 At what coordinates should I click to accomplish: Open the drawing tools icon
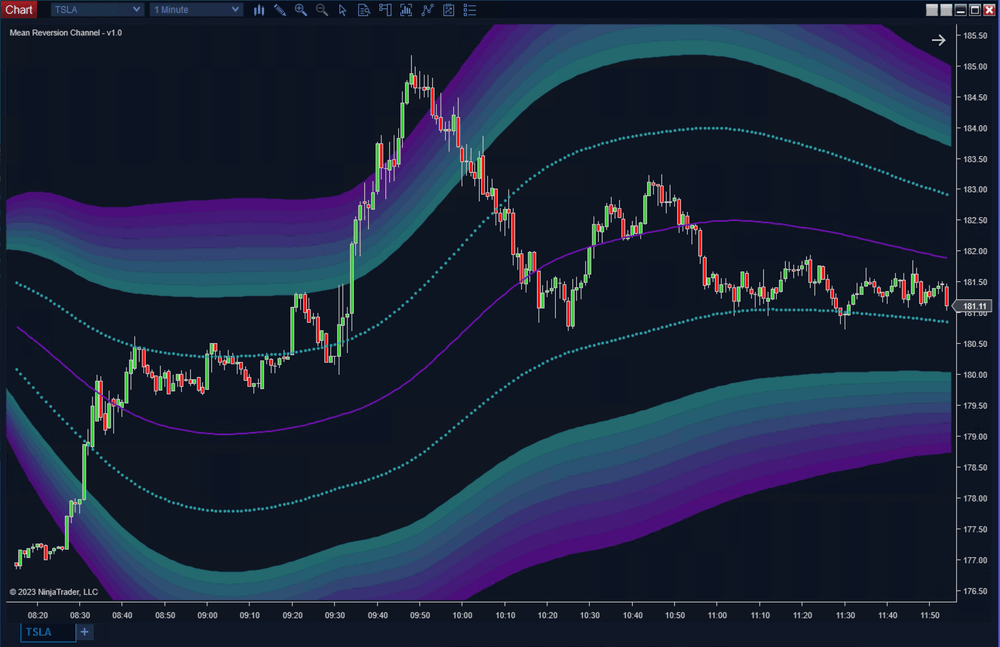pos(280,10)
